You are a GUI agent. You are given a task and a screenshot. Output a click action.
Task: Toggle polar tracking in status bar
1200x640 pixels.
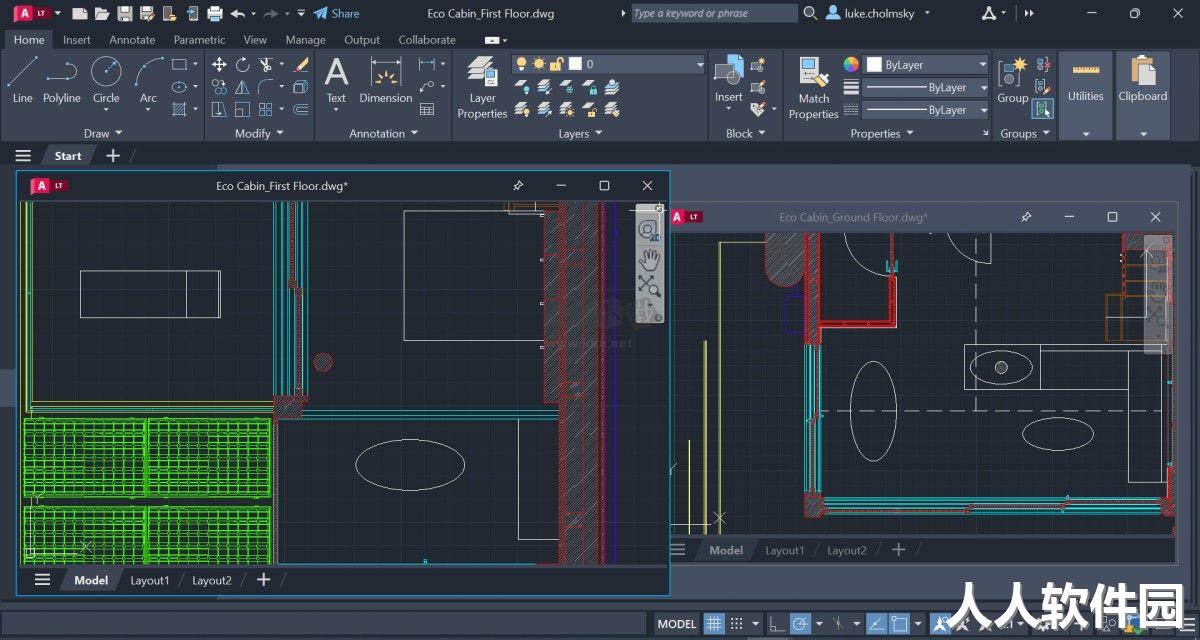800,624
